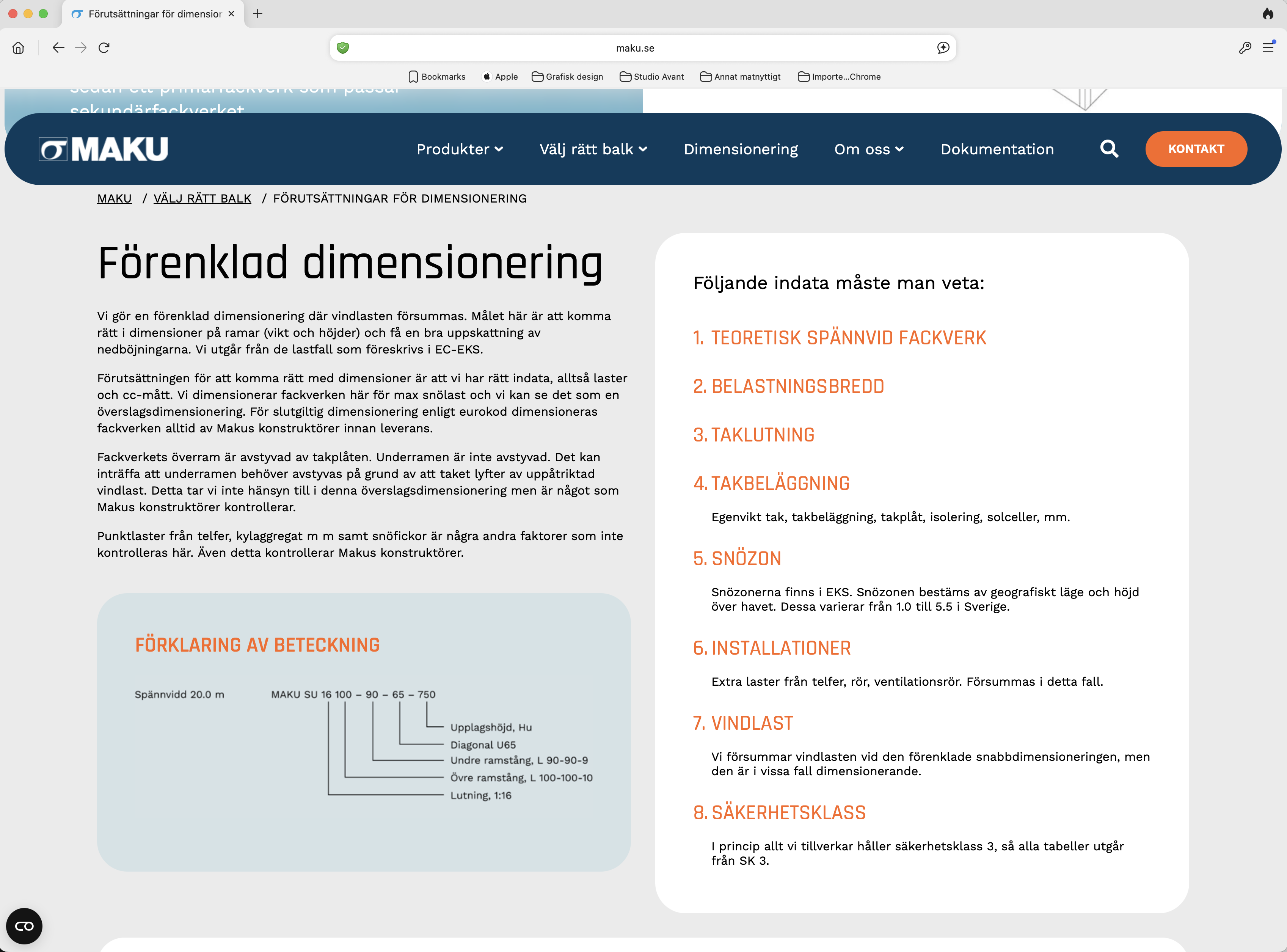Click the text Följande indata måste man veta:
Screen dimensions: 1287x952
pos(839,283)
